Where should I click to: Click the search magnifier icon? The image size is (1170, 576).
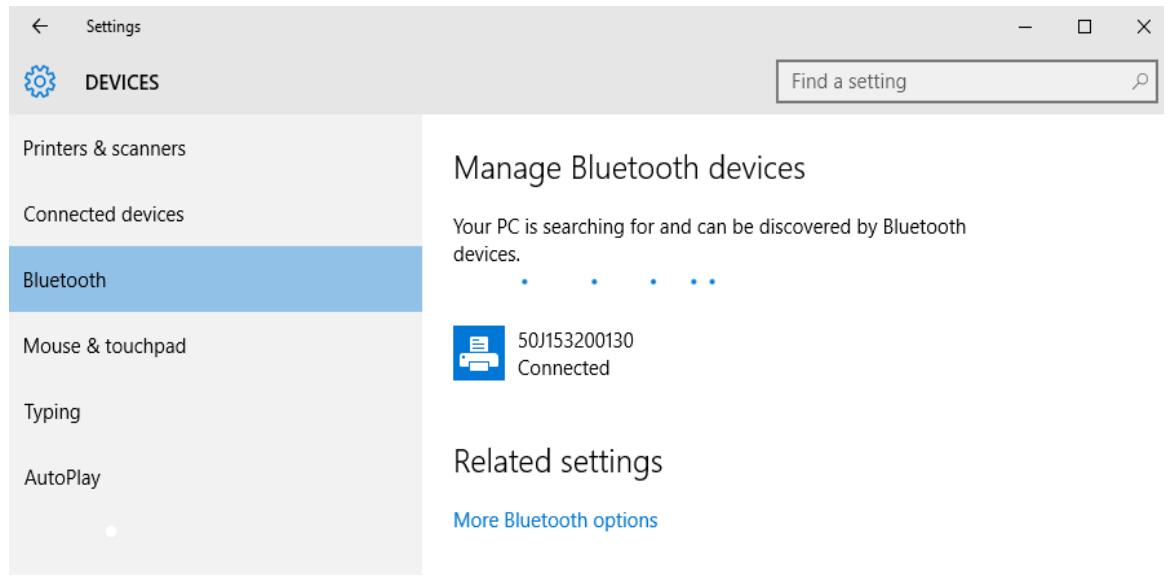click(1139, 81)
